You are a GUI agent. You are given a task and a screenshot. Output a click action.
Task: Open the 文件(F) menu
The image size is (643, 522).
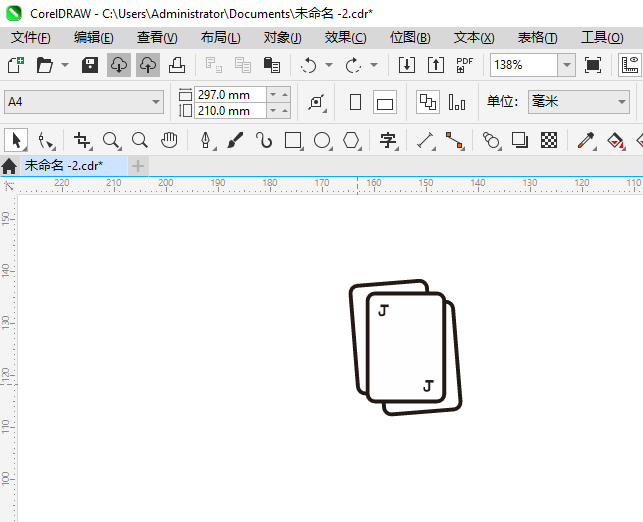pyautogui.click(x=30, y=37)
